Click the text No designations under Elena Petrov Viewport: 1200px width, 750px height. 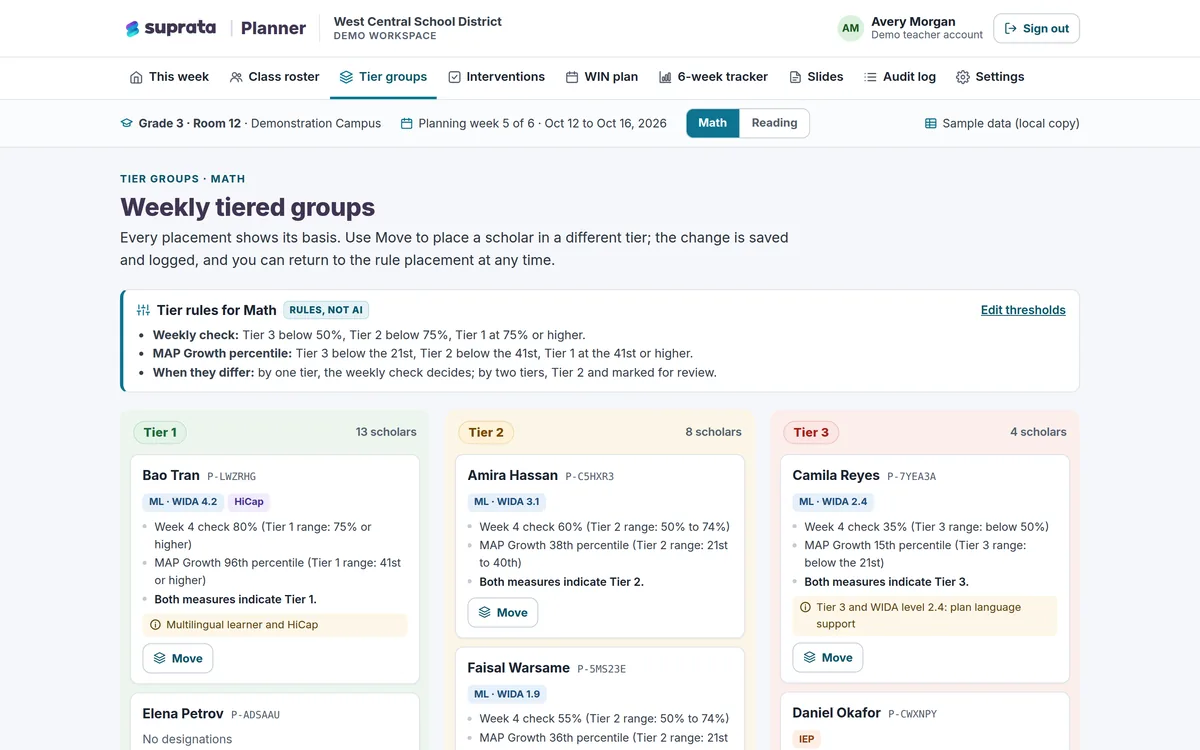point(187,739)
